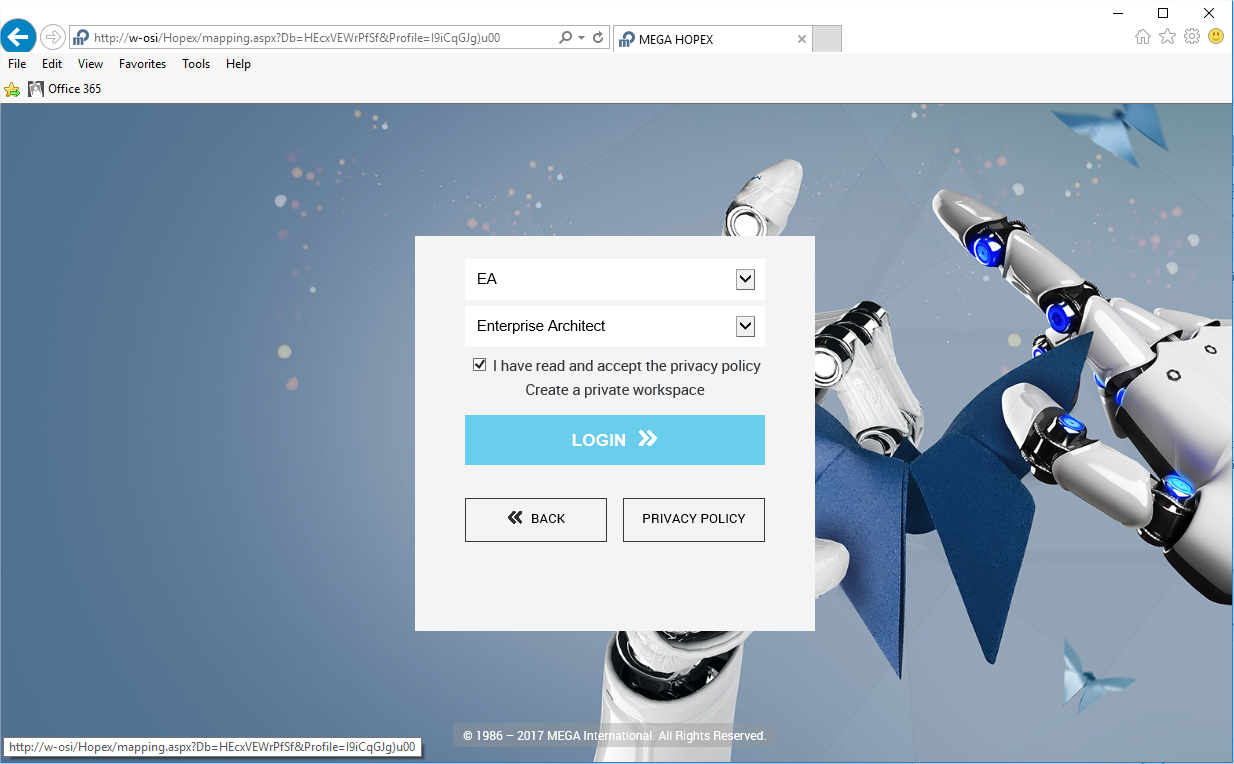Open the PRIVACY POLICY button
Screen dimensions: 1234x764
(x=694, y=519)
